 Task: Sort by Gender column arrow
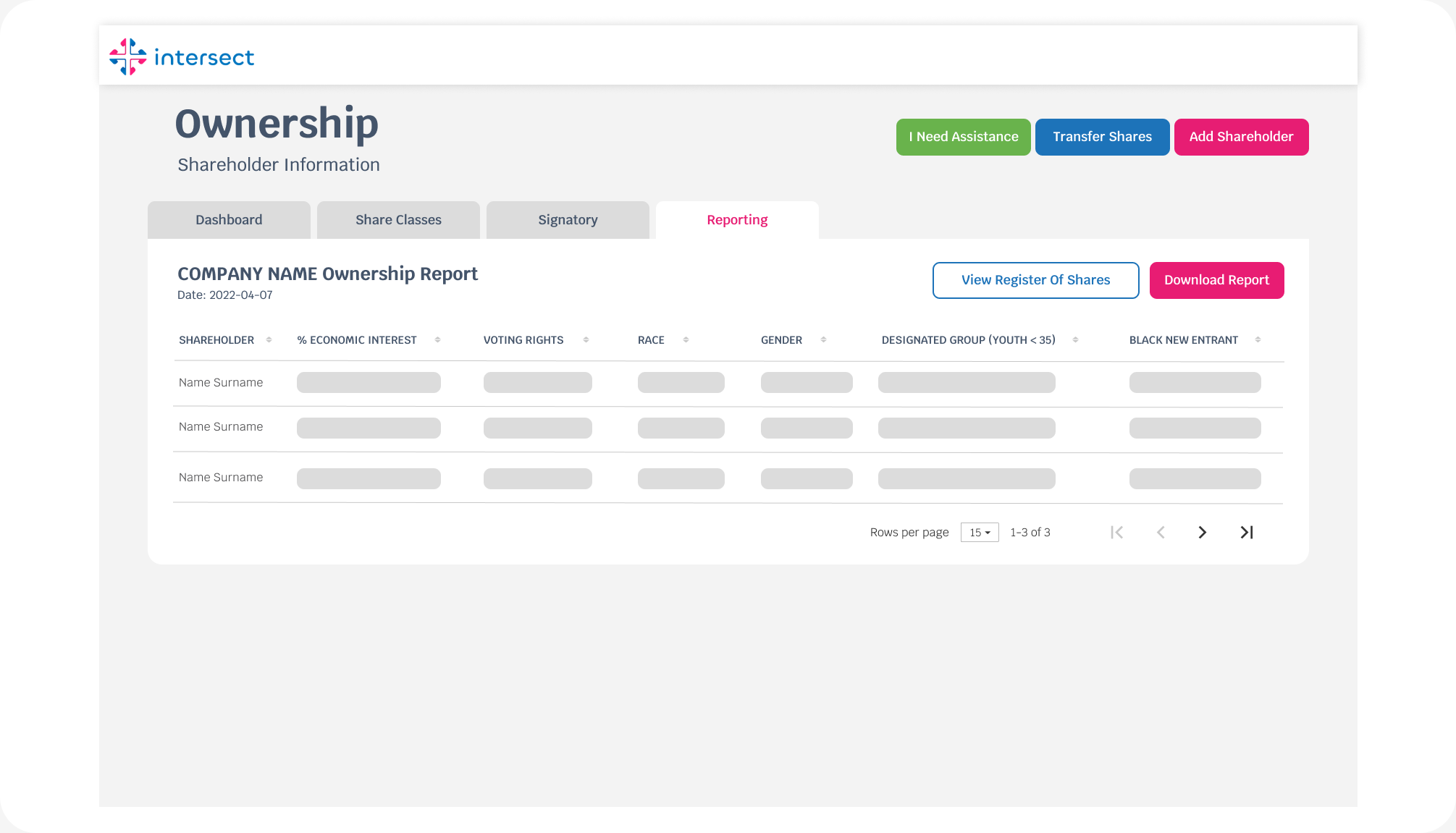pyautogui.click(x=823, y=340)
